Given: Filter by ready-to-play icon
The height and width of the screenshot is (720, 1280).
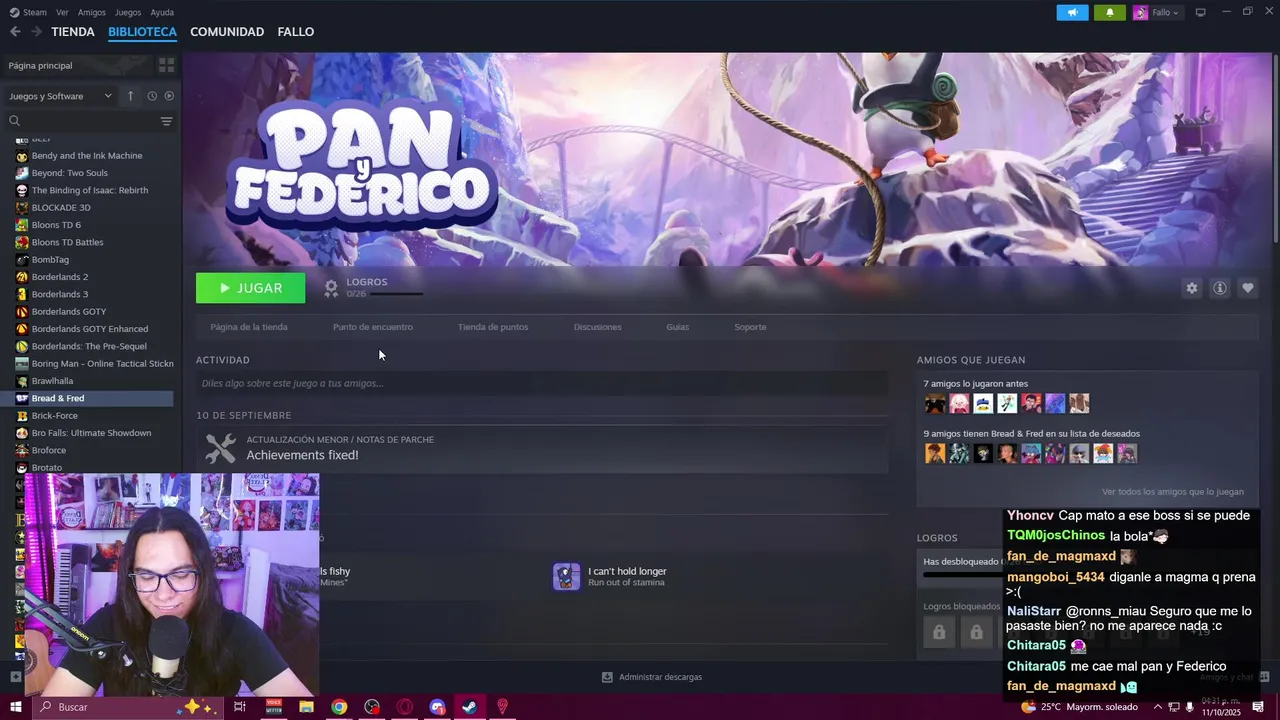Looking at the screenshot, I should click(169, 96).
